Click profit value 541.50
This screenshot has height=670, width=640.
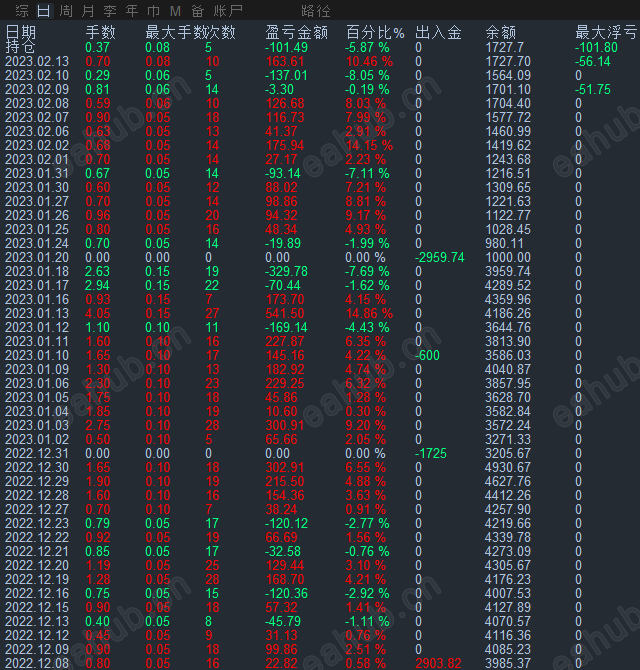(285, 313)
